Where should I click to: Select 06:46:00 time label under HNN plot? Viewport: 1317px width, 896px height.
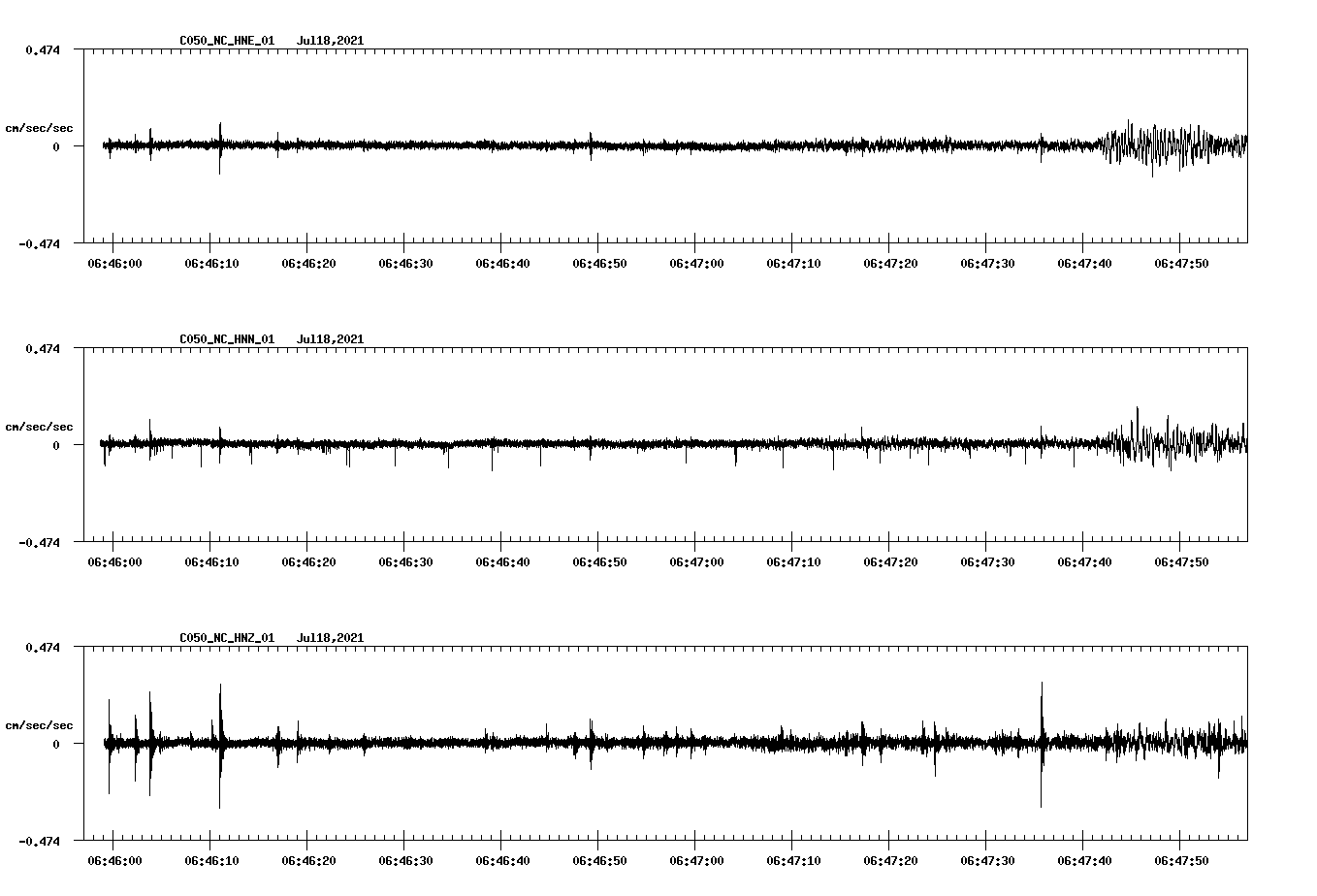tap(114, 562)
